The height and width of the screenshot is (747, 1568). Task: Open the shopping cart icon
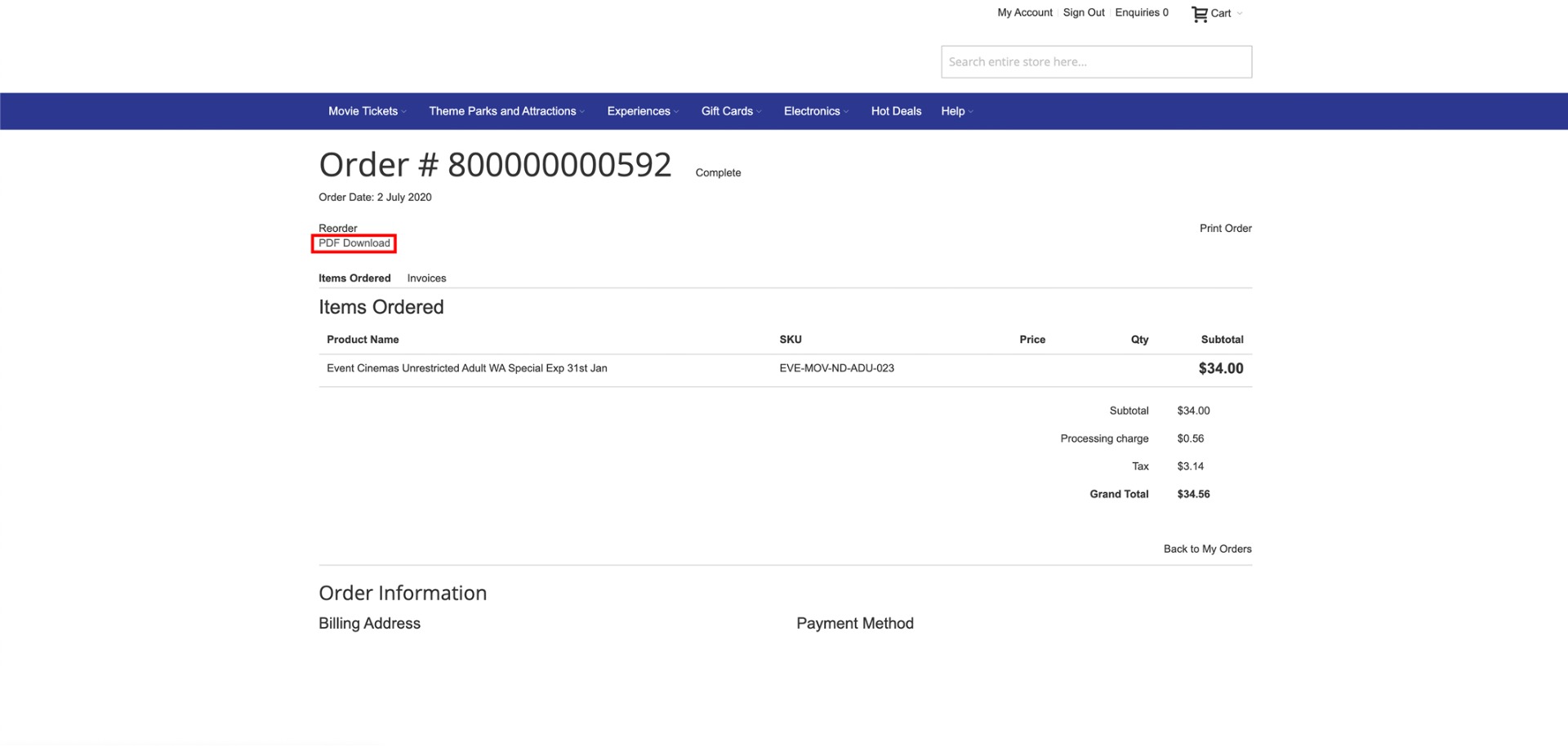tap(1199, 14)
